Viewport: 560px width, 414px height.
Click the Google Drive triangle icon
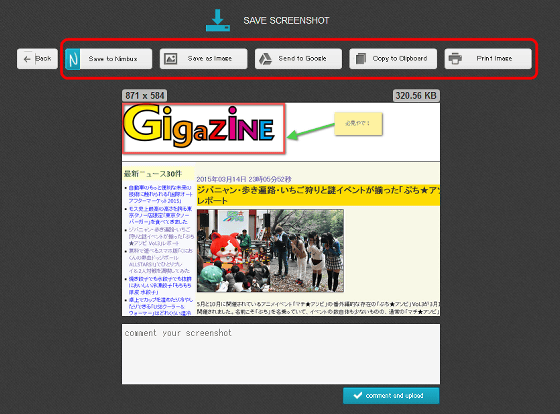tap(265, 59)
